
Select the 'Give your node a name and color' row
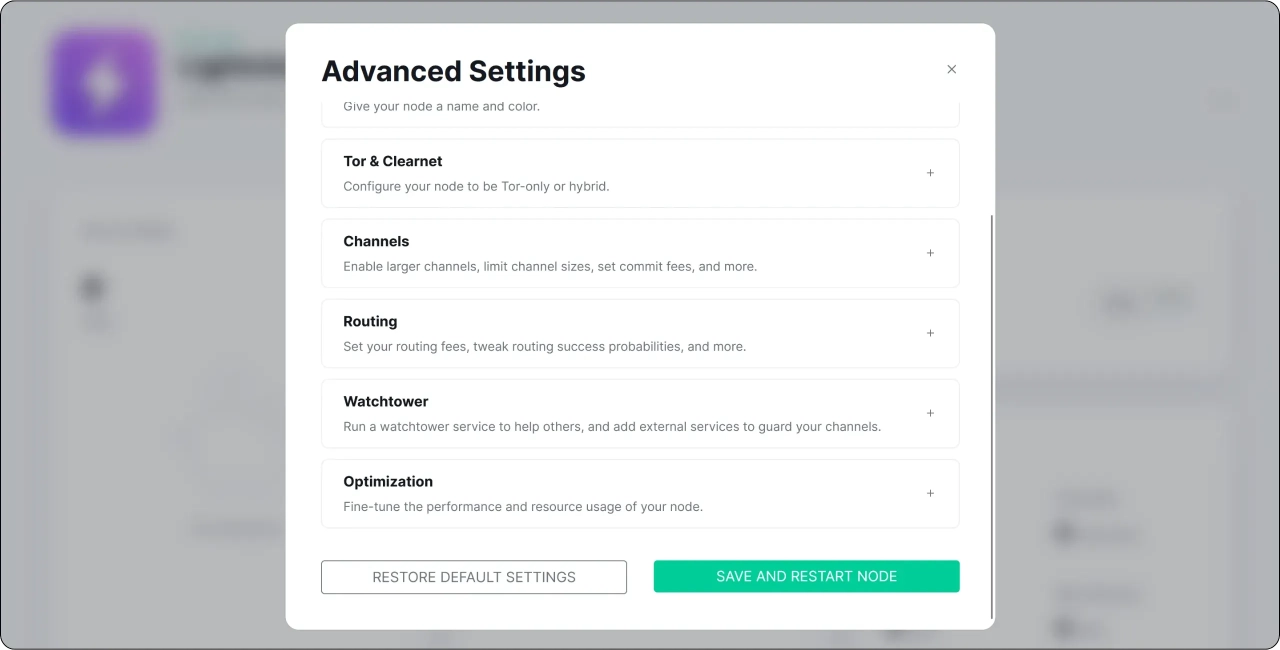click(441, 107)
